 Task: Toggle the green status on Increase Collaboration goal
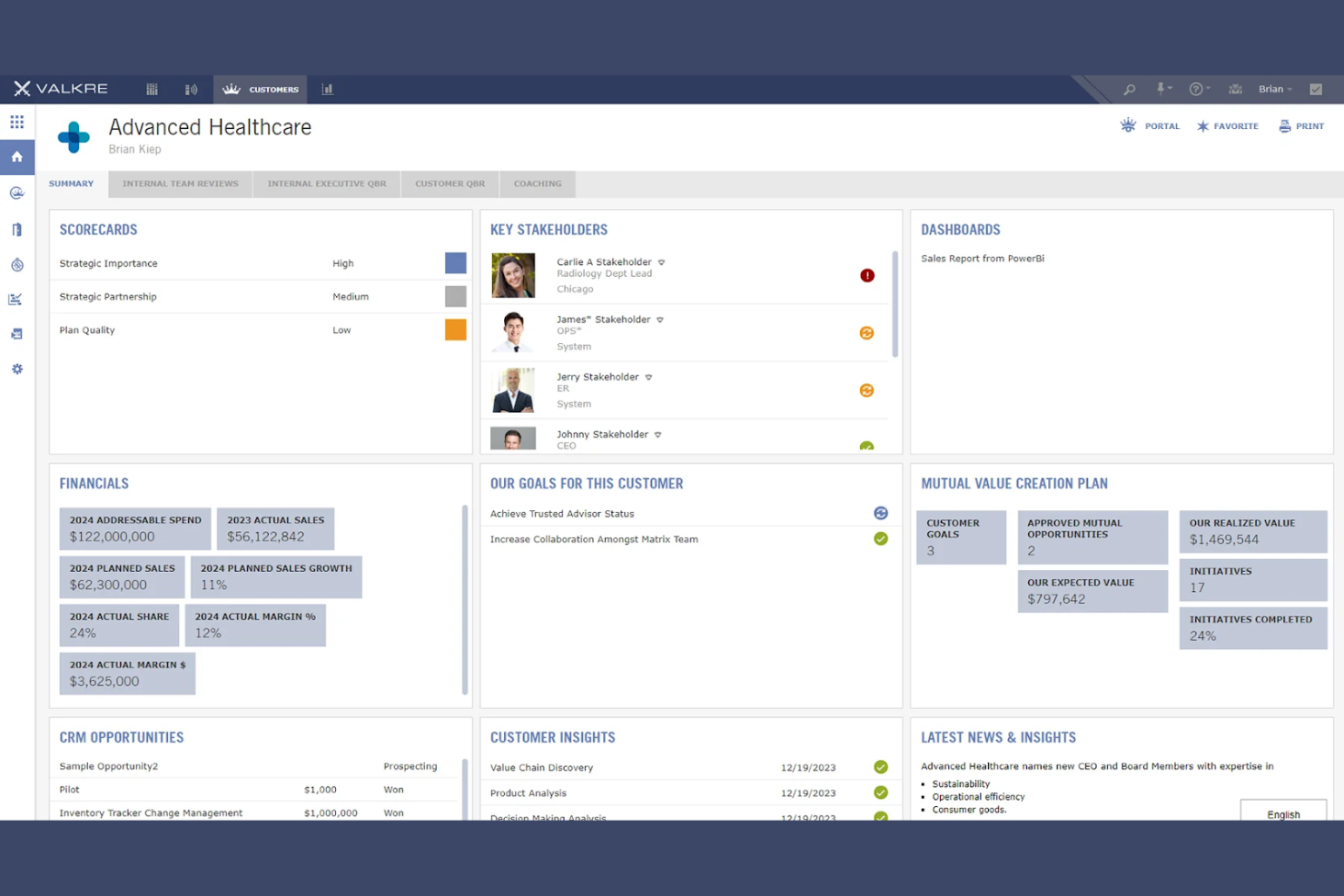(x=880, y=538)
